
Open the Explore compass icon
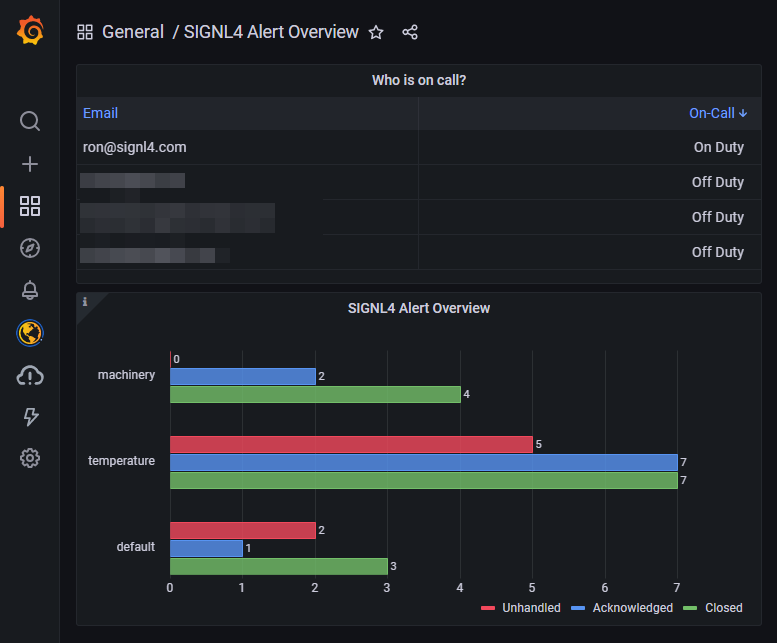30,248
